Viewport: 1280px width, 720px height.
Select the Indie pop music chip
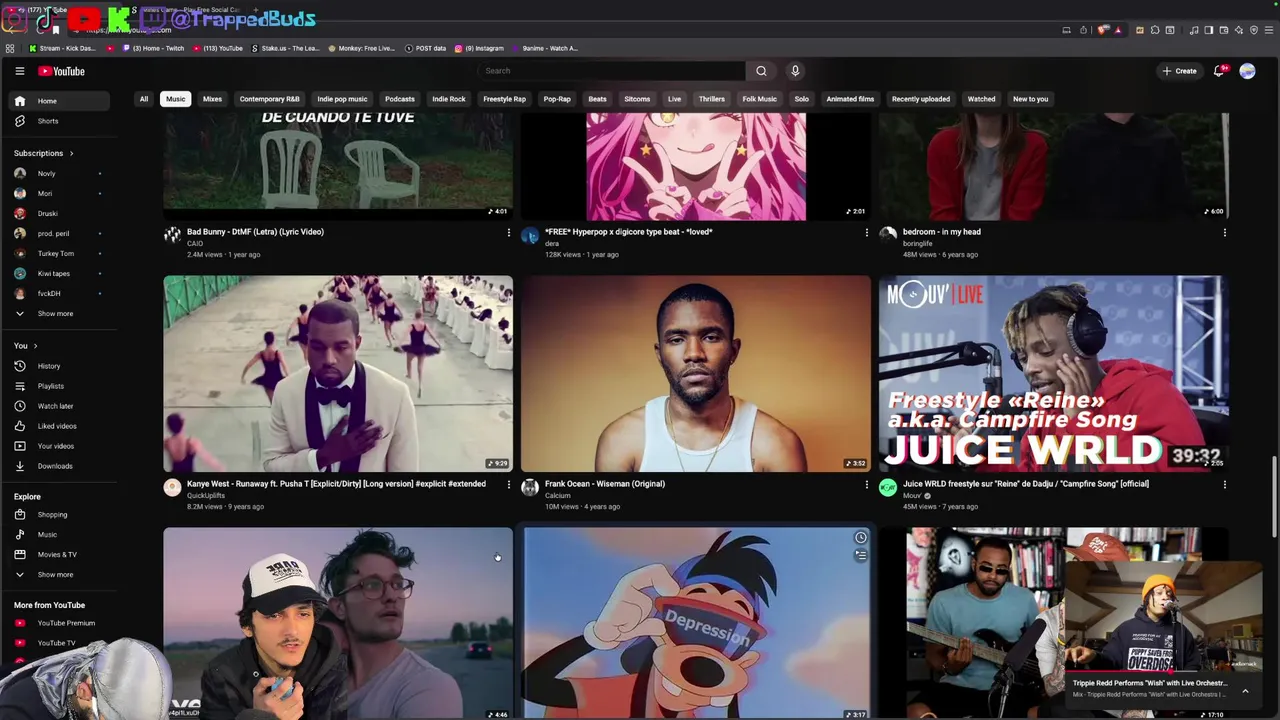coord(342,99)
